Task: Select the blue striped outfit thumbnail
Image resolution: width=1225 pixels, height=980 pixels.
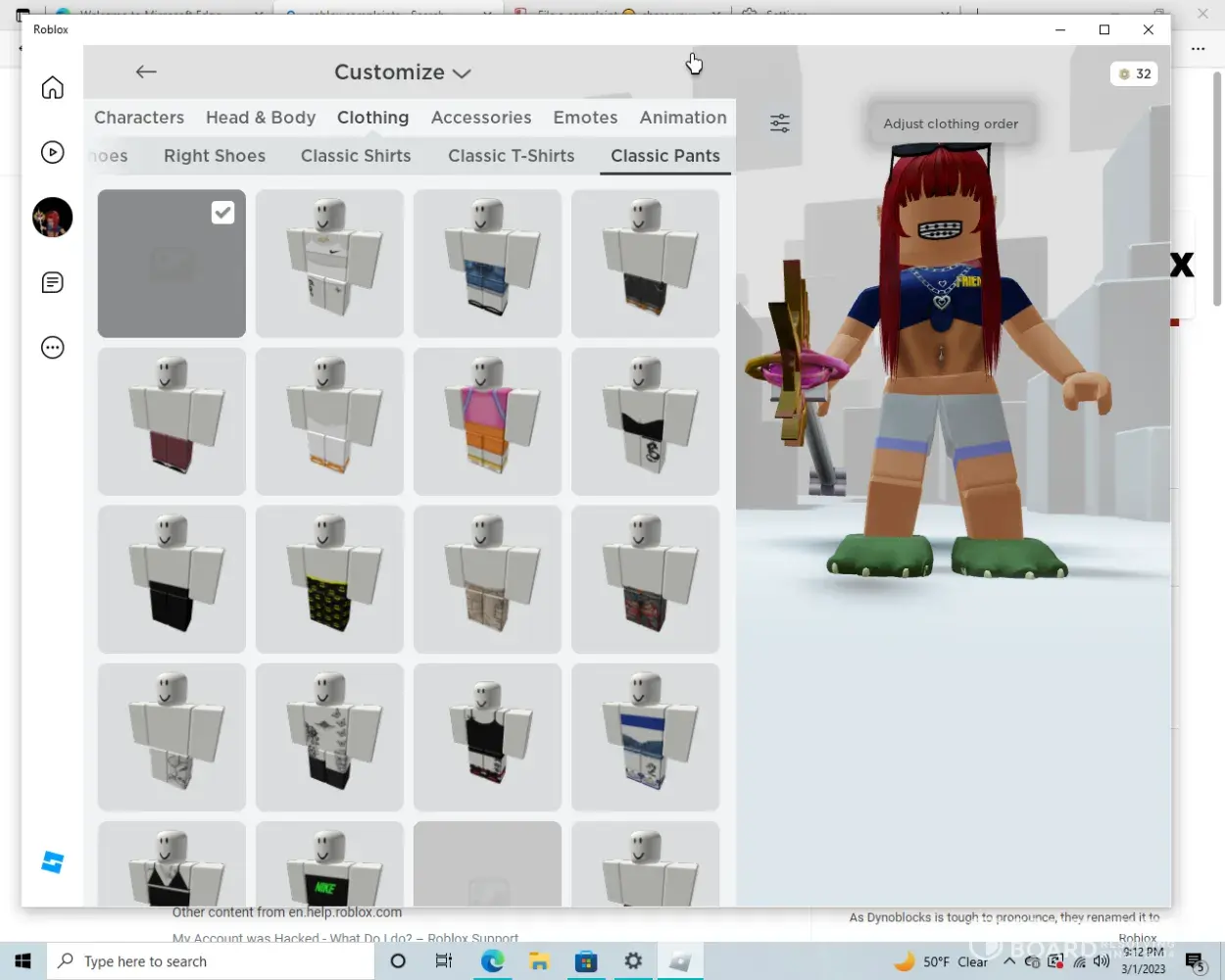Action: (x=645, y=737)
